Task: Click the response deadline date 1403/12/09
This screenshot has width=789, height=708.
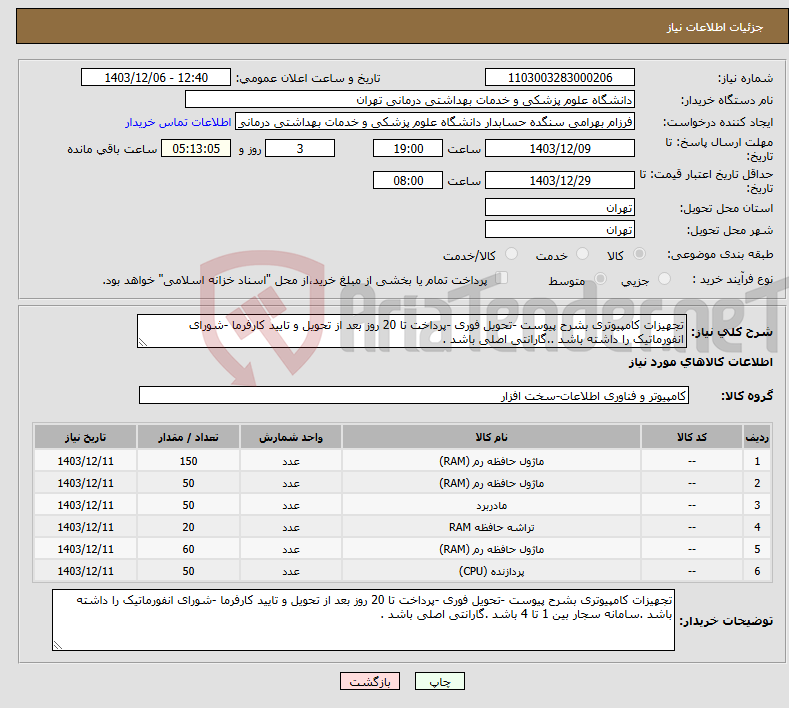Action: (560, 148)
